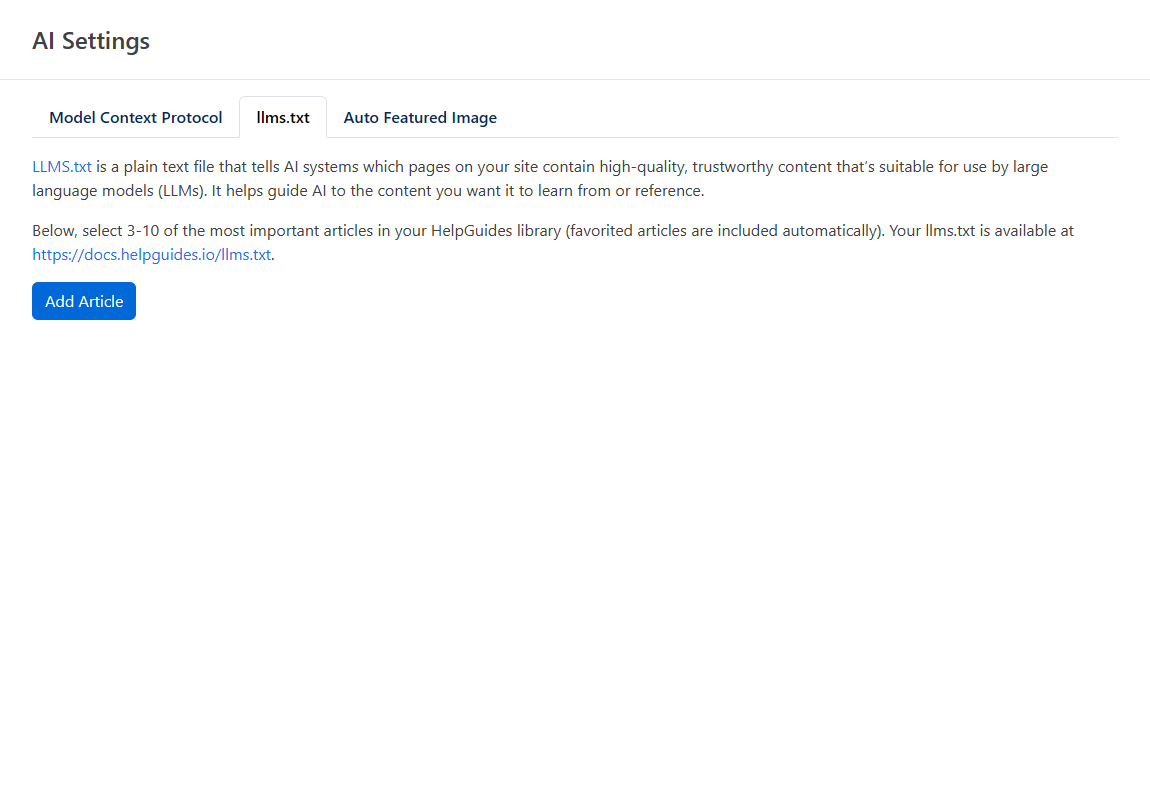
Task: Switch to the Model Context Protocol tab
Action: pos(136,117)
